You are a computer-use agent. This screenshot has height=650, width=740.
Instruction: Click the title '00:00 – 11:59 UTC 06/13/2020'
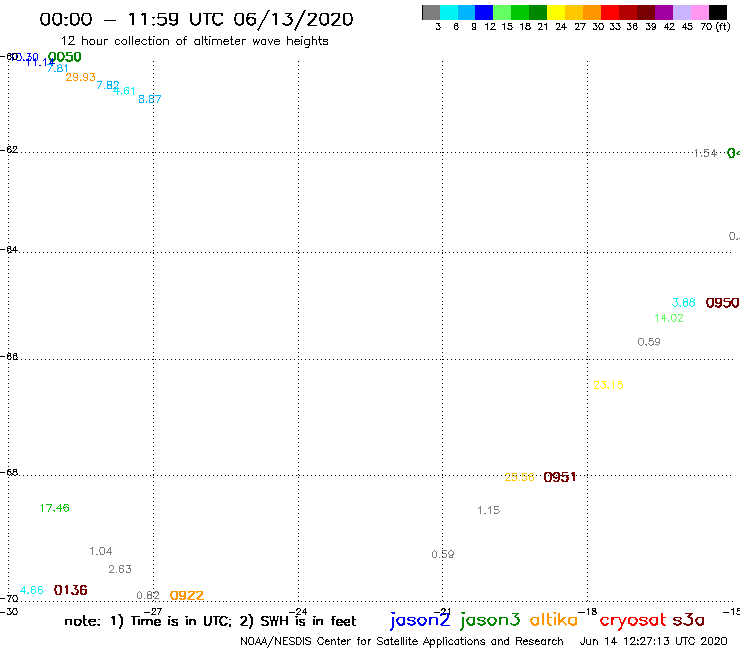196,20
